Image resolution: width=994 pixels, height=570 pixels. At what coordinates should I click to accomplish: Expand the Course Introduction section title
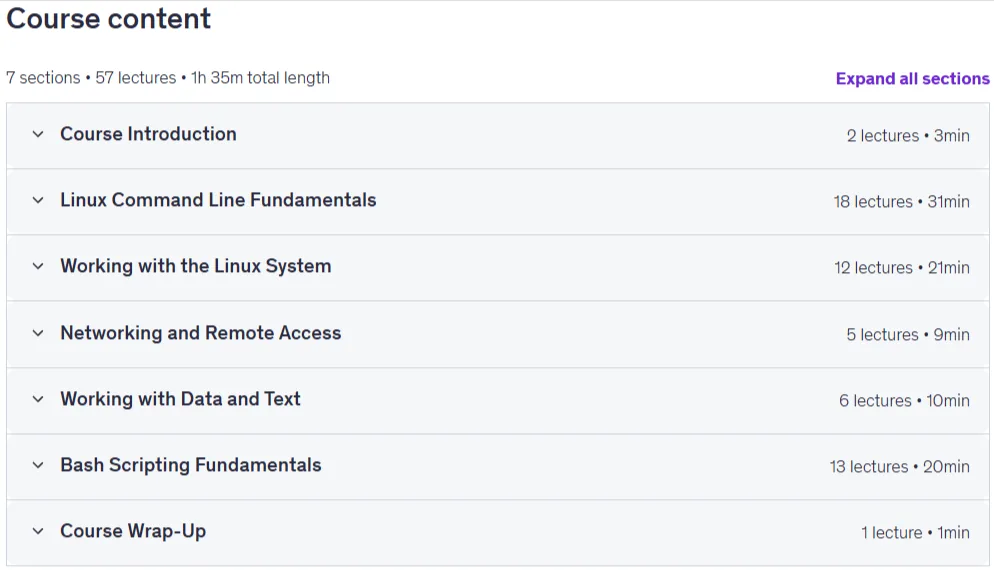[148, 134]
